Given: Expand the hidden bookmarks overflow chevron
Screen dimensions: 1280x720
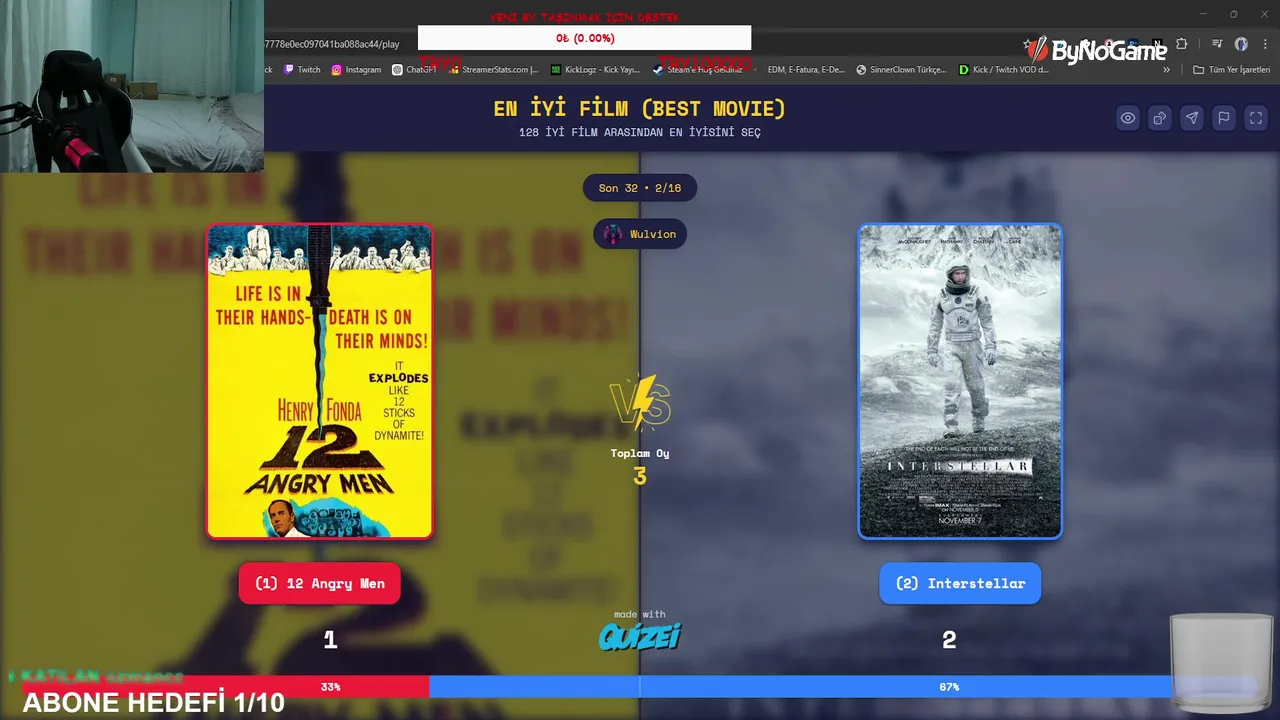Looking at the screenshot, I should pos(1166,70).
